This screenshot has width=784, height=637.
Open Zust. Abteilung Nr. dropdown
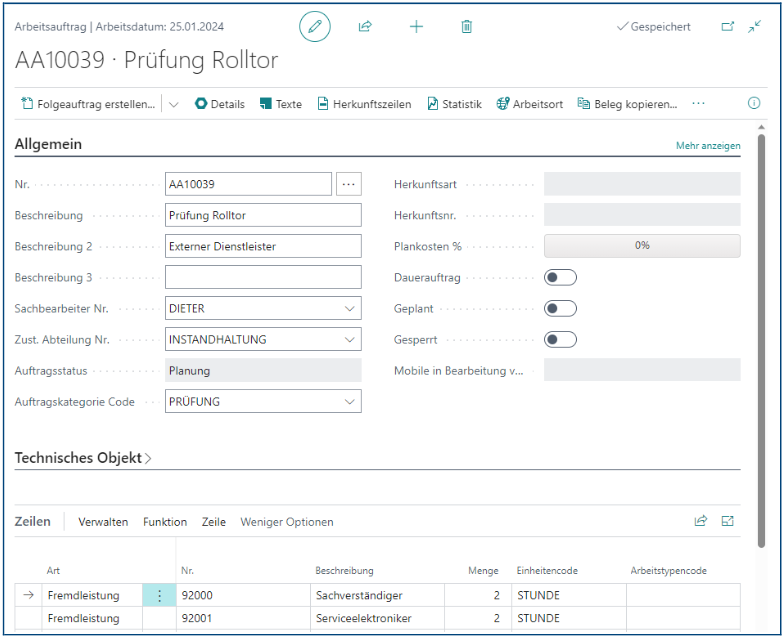[350, 340]
